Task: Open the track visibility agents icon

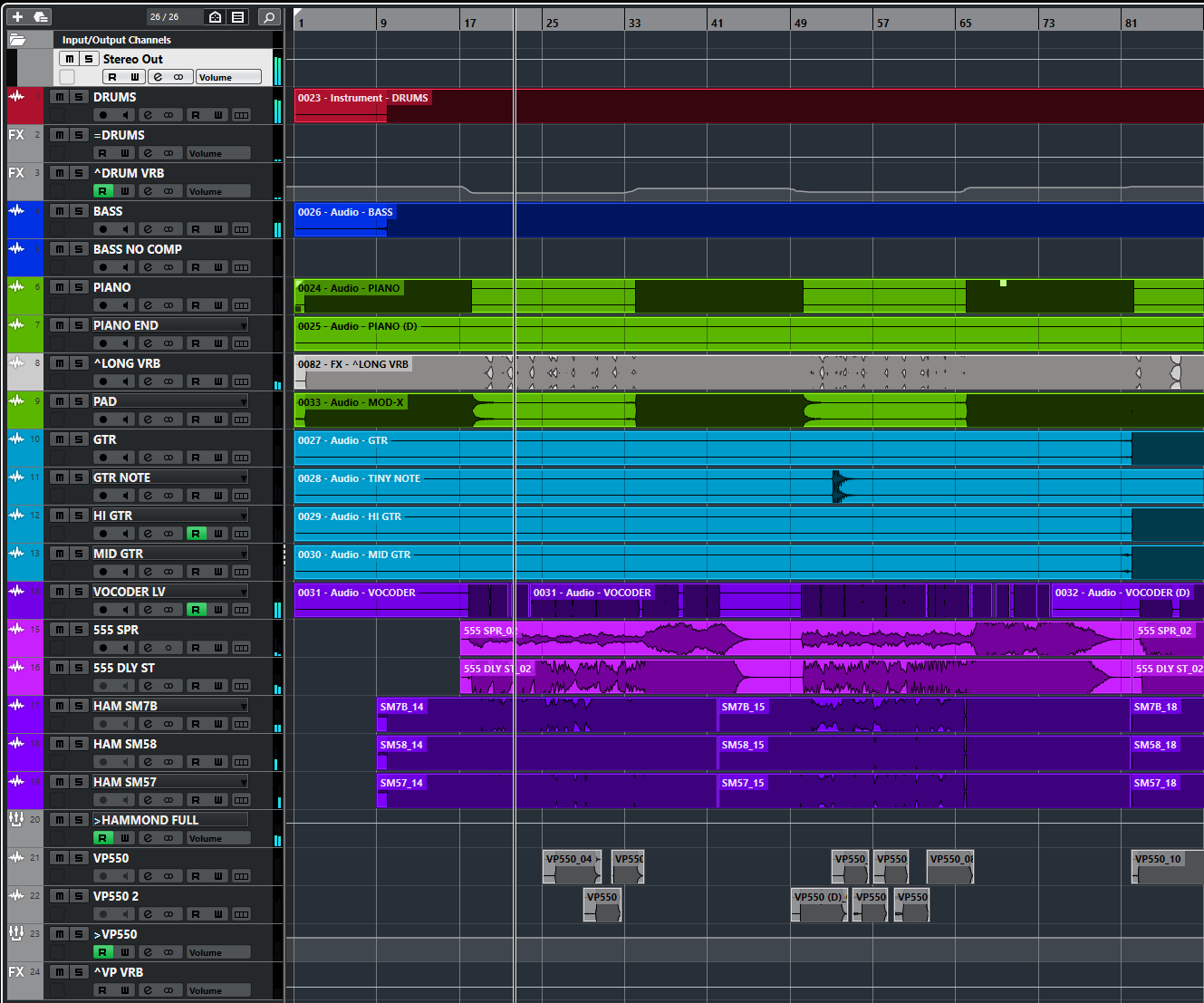Action: (215, 17)
